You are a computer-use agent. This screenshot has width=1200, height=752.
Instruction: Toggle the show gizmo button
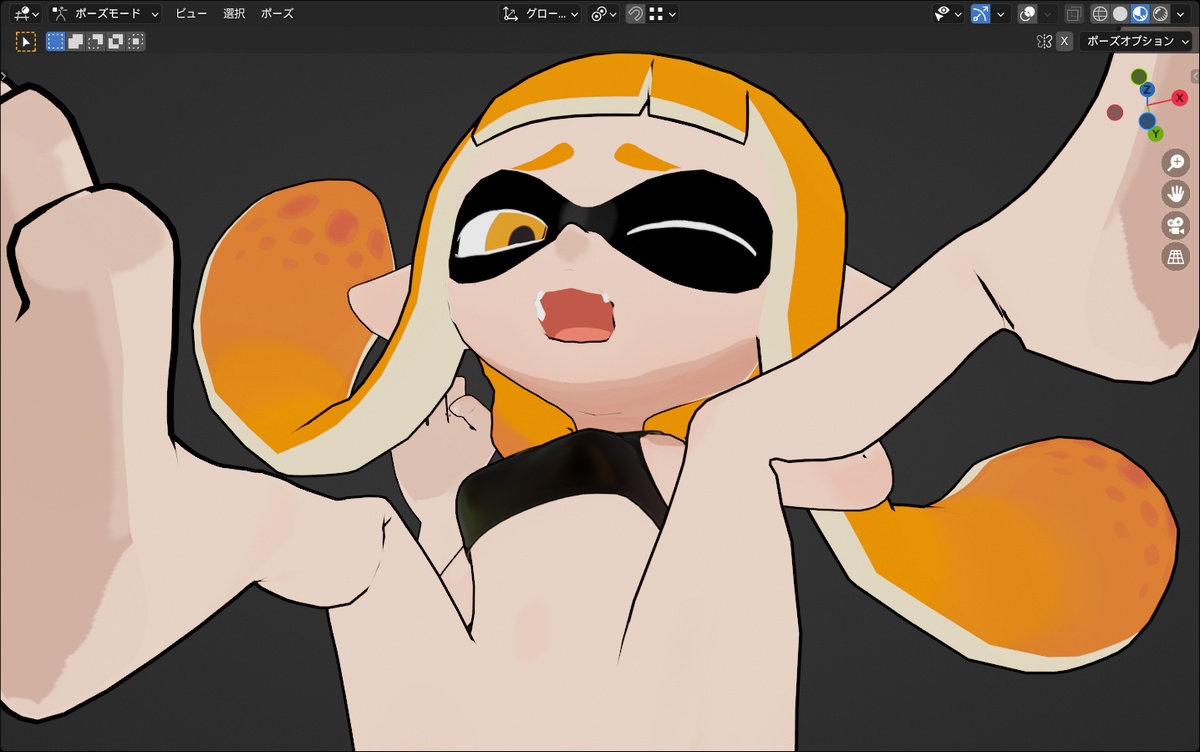(x=981, y=14)
